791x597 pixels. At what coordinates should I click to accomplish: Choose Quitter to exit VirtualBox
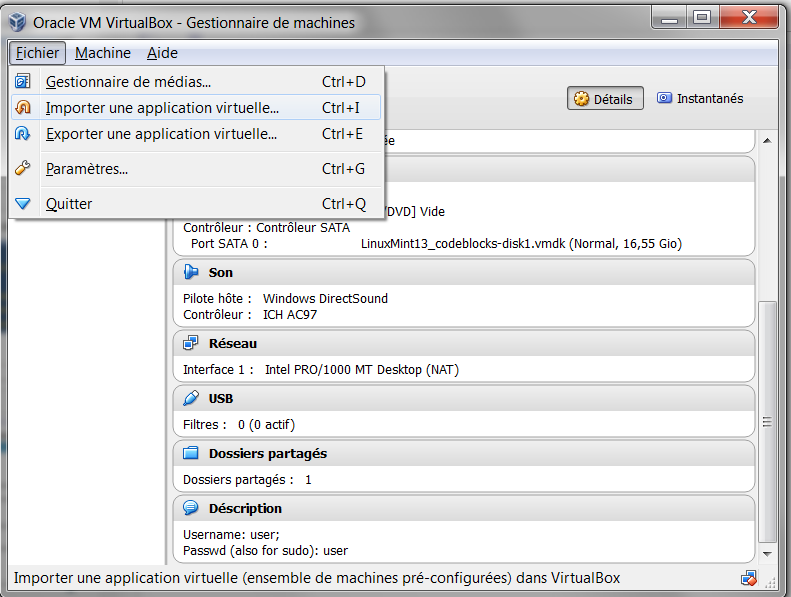tap(196, 204)
